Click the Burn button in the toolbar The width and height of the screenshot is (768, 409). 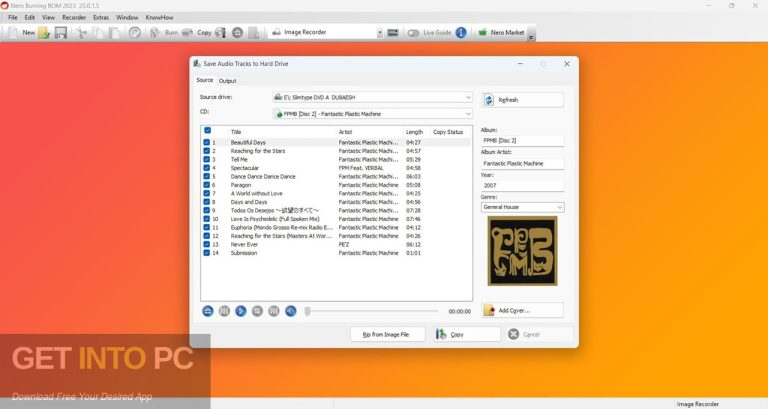[x=164, y=32]
